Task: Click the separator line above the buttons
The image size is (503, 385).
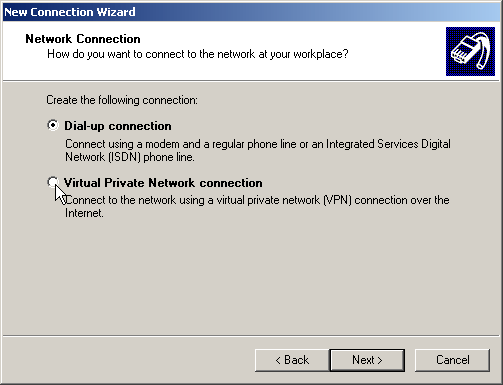Action: [x=251, y=336]
